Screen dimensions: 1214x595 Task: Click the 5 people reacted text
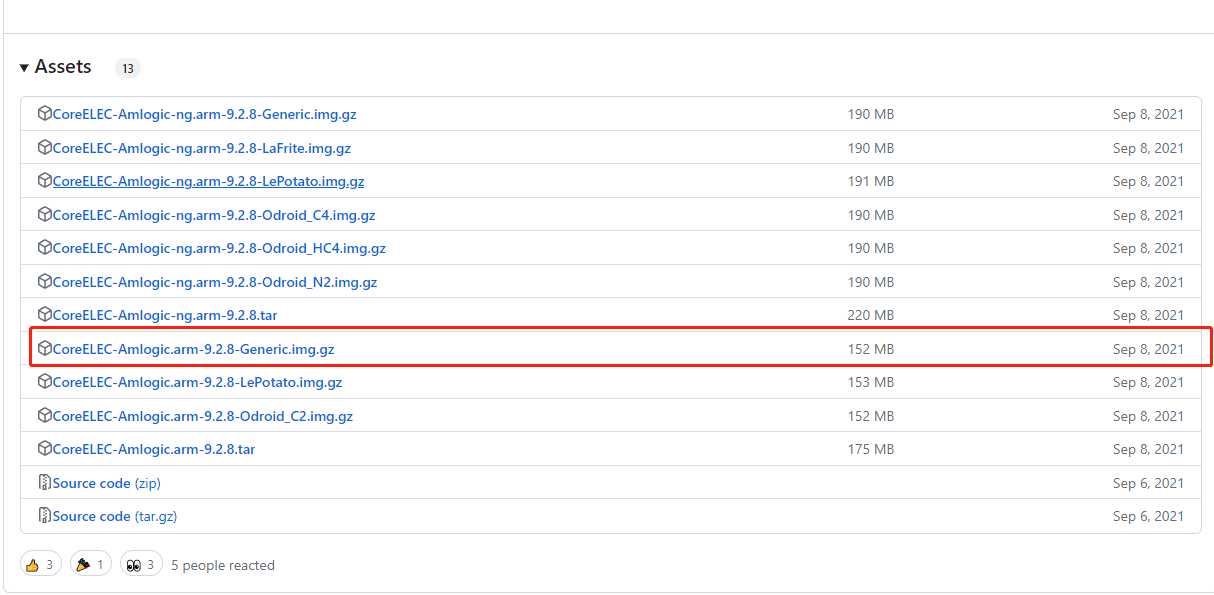[x=223, y=565]
